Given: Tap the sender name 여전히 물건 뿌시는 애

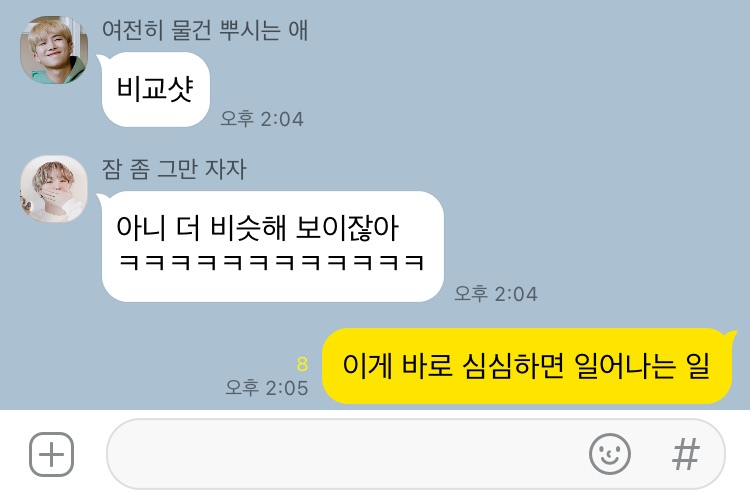Looking at the screenshot, I should [x=205, y=30].
